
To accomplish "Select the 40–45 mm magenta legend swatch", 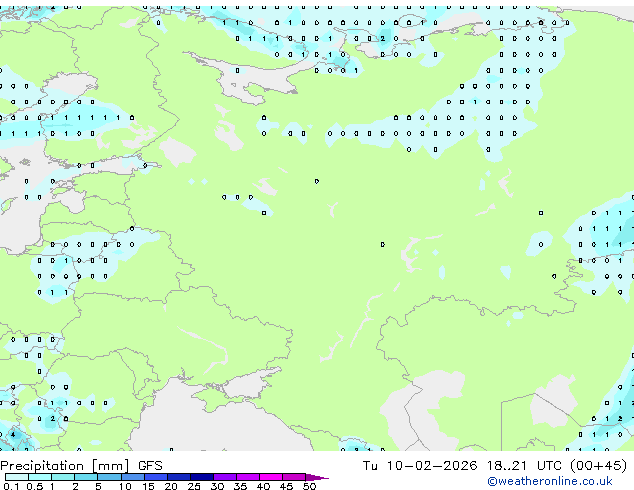I will tap(271, 477).
